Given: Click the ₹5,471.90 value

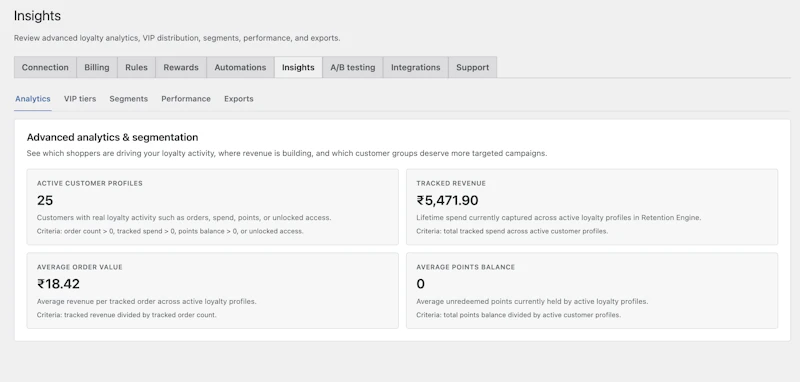Looking at the screenshot, I should coord(447,200).
